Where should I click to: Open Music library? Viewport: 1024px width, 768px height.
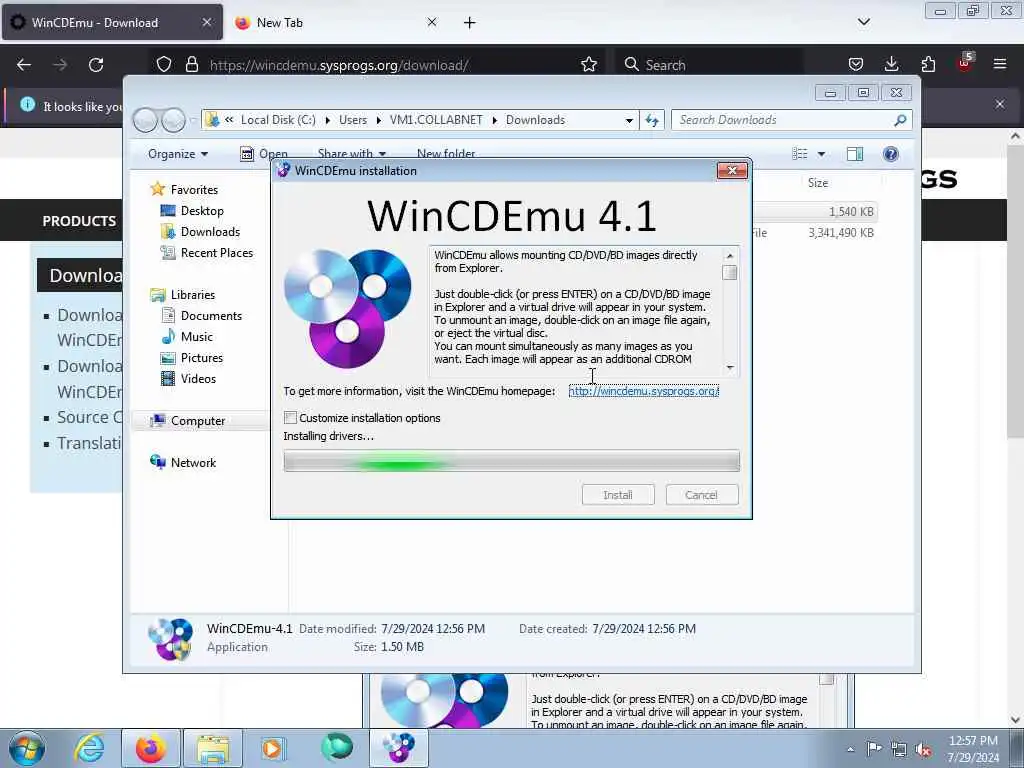[x=197, y=336]
